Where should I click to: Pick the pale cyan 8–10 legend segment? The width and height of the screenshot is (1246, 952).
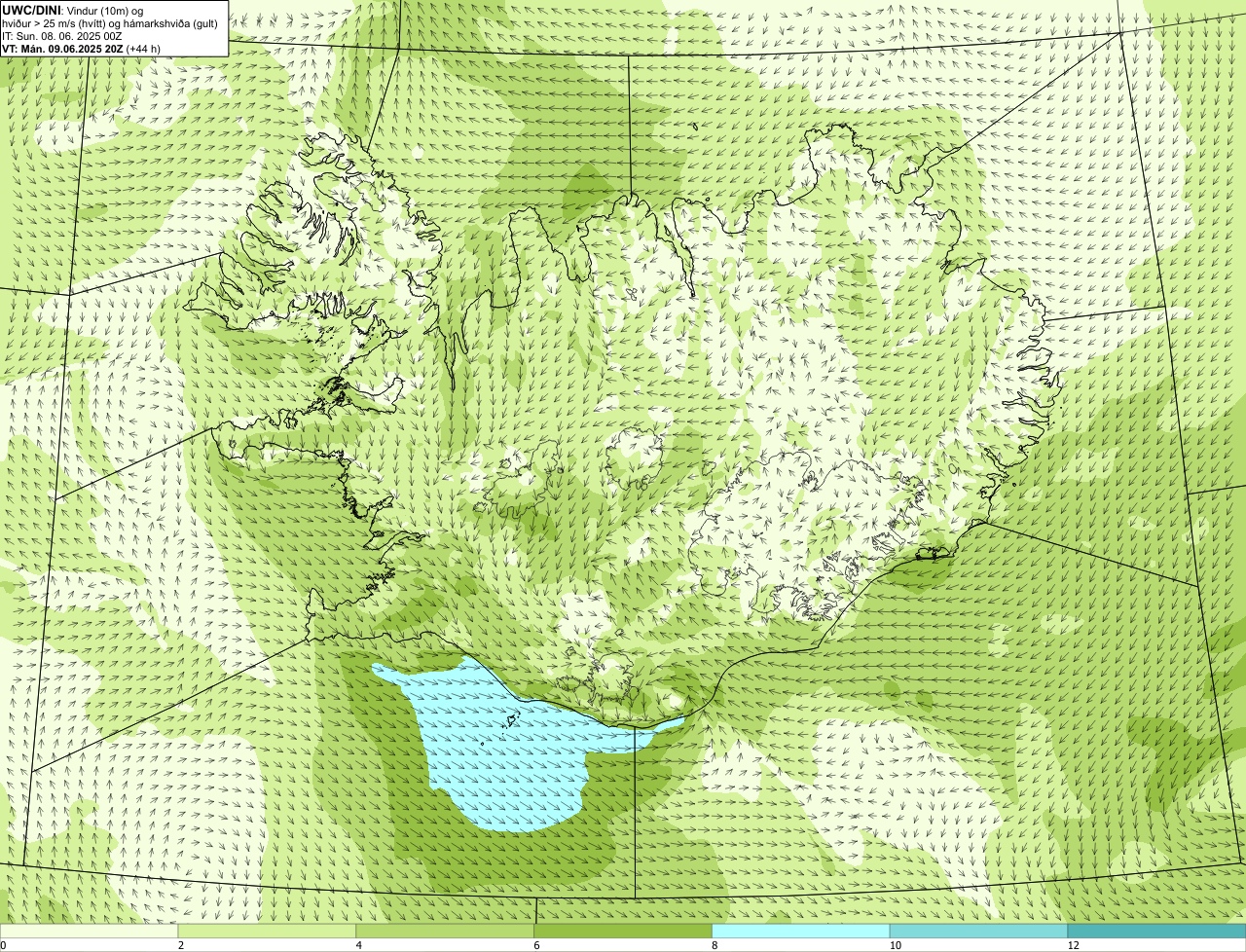[801, 931]
